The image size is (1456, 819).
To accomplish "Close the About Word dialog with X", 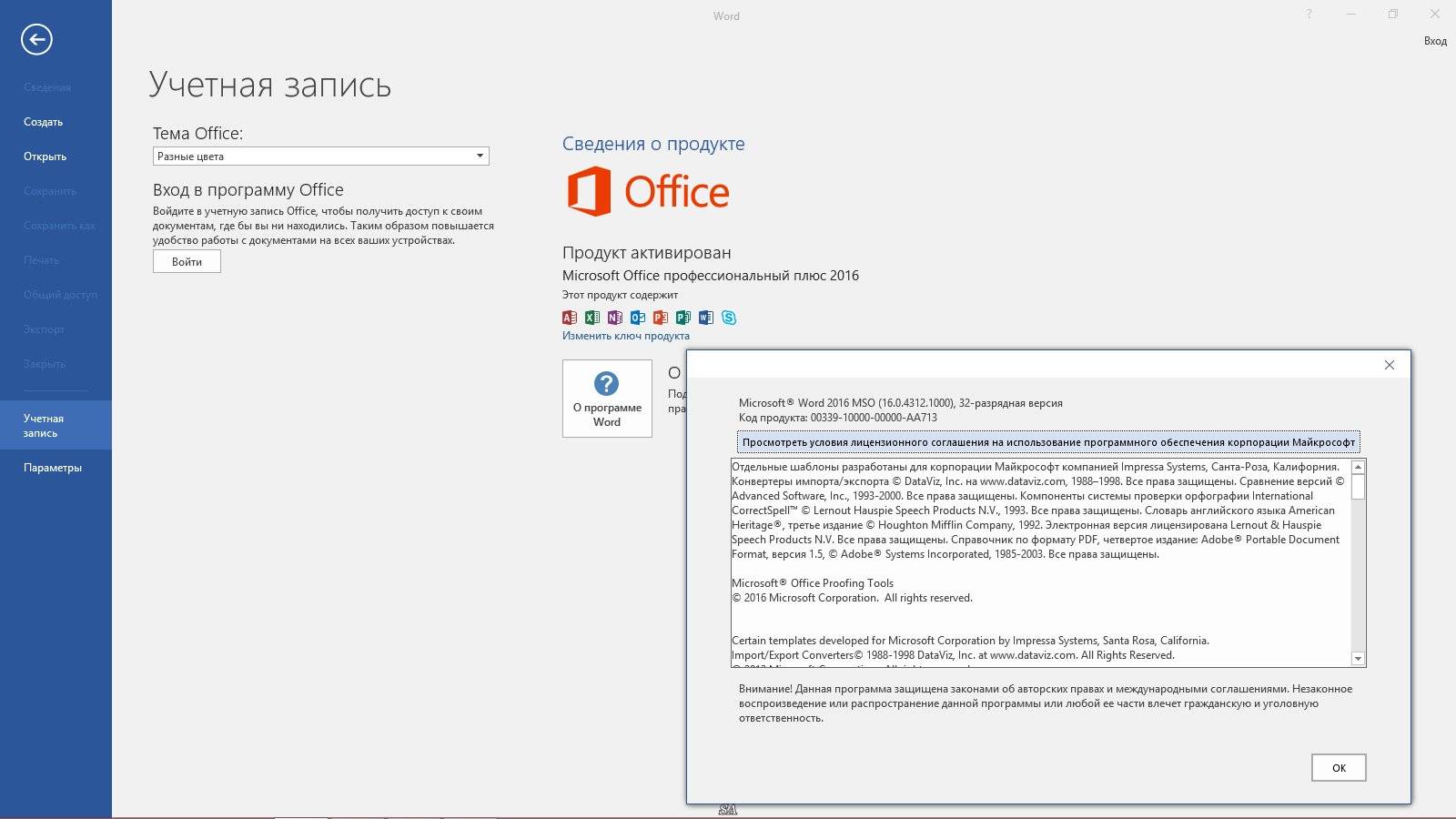I will (x=1389, y=365).
